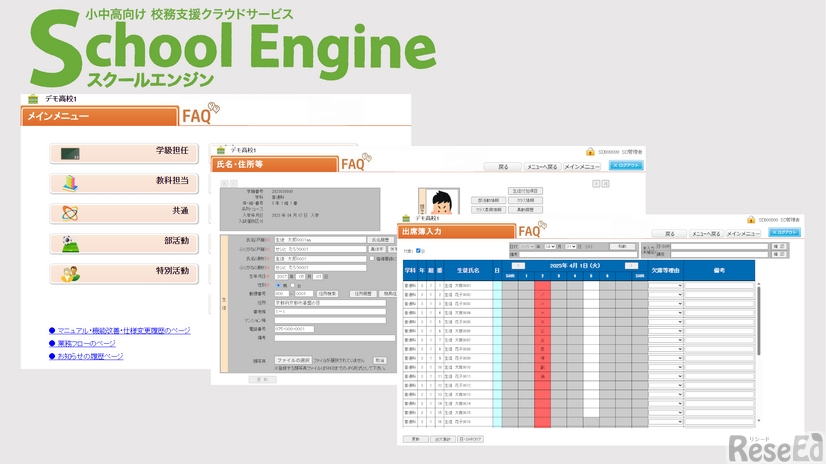Image resolution: width=826 pixels, height=464 pixels.
Task: Click 日・SHRクリア button below attendance table
Action: pyautogui.click(x=470, y=439)
